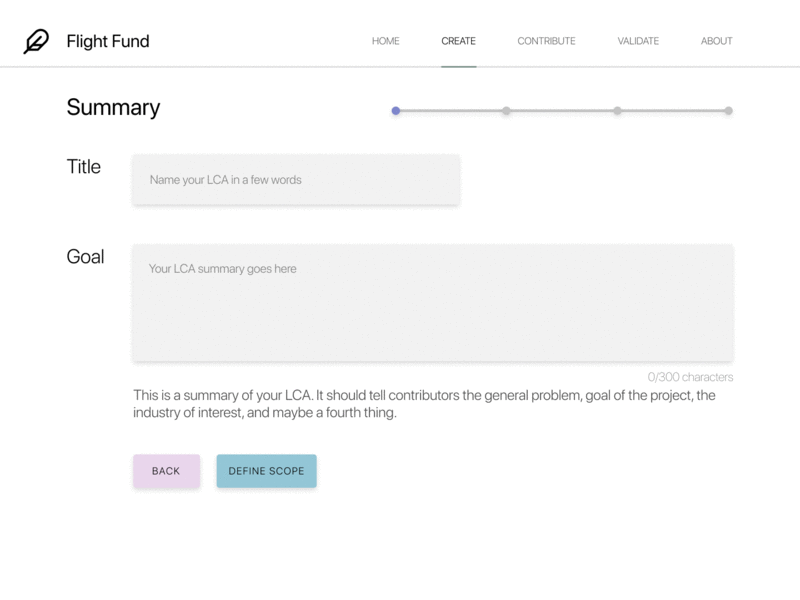
Task: Navigate to the VALIDATE page
Action: click(638, 41)
